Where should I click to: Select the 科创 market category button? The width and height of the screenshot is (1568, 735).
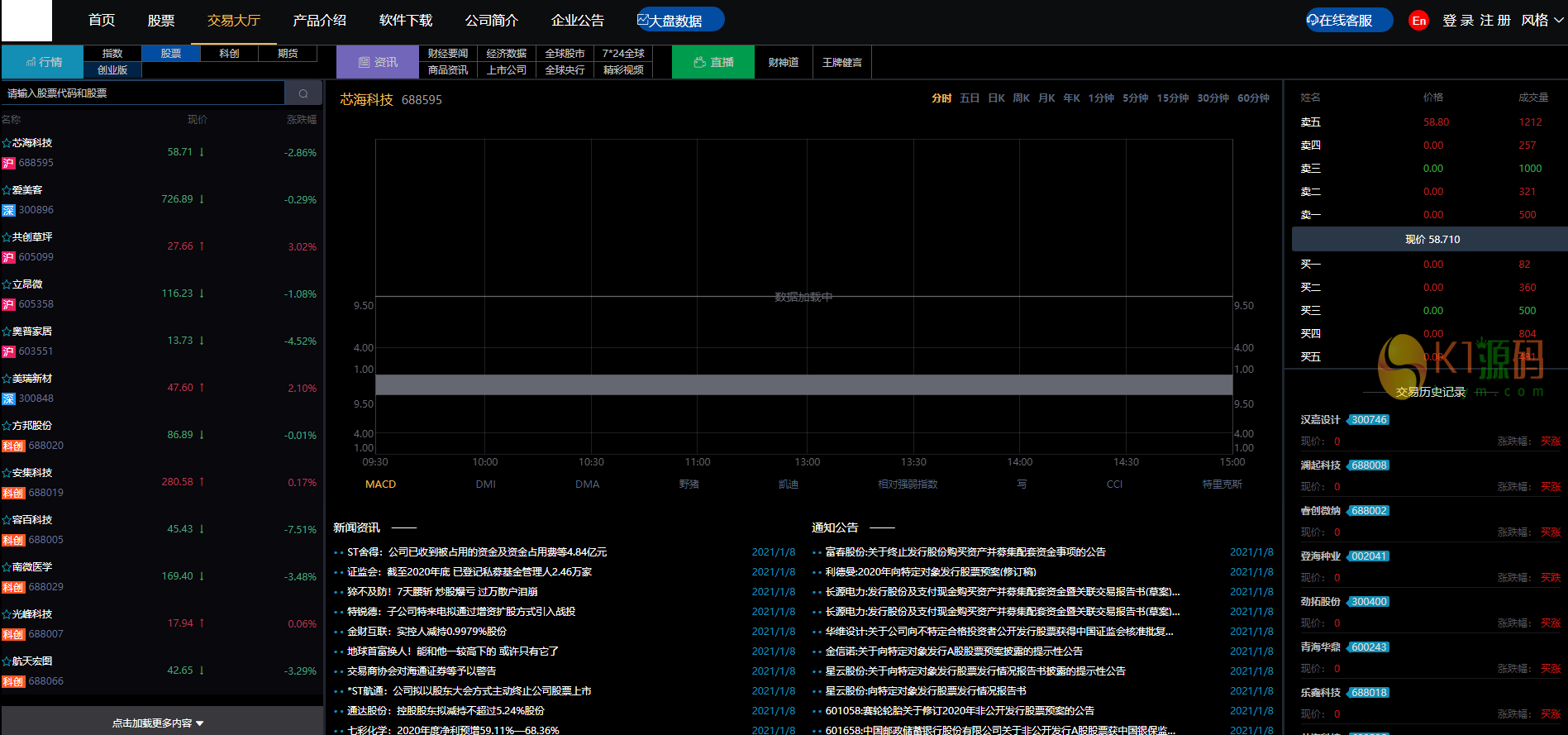(229, 54)
